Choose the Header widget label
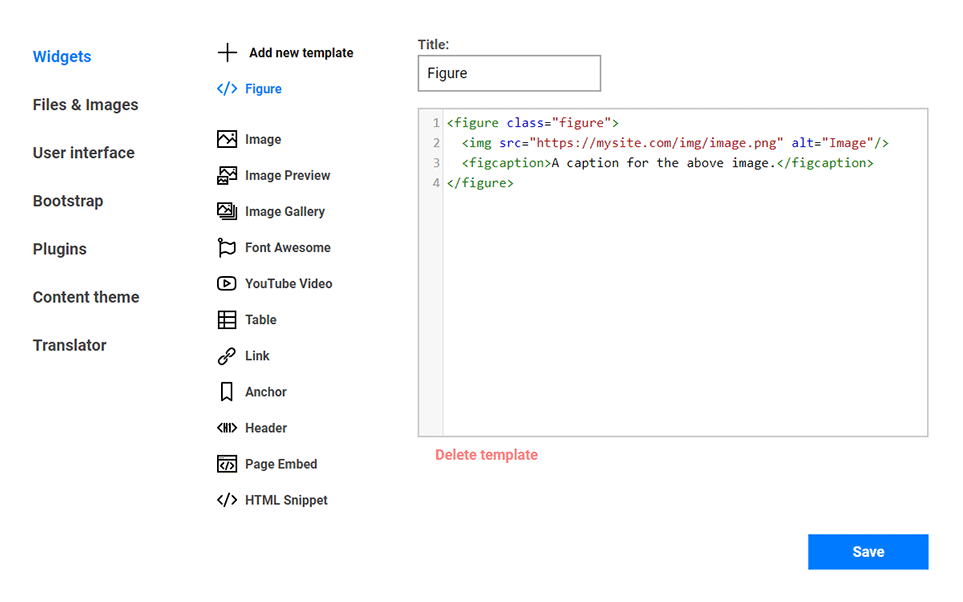 [x=266, y=428]
